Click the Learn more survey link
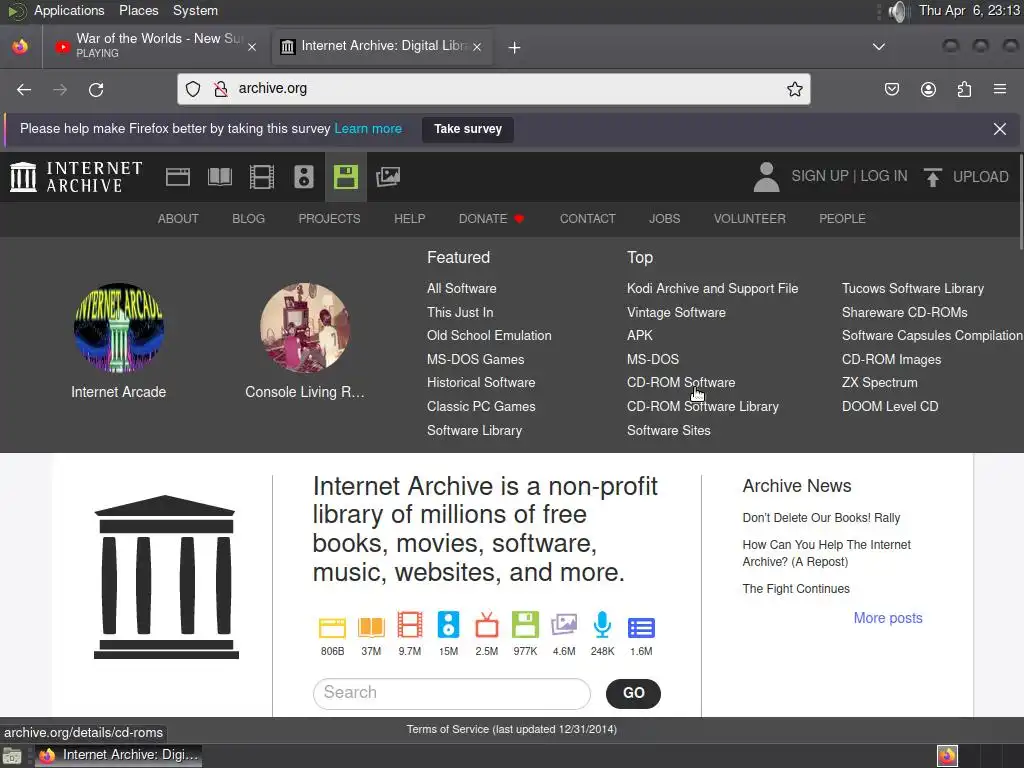 368,129
